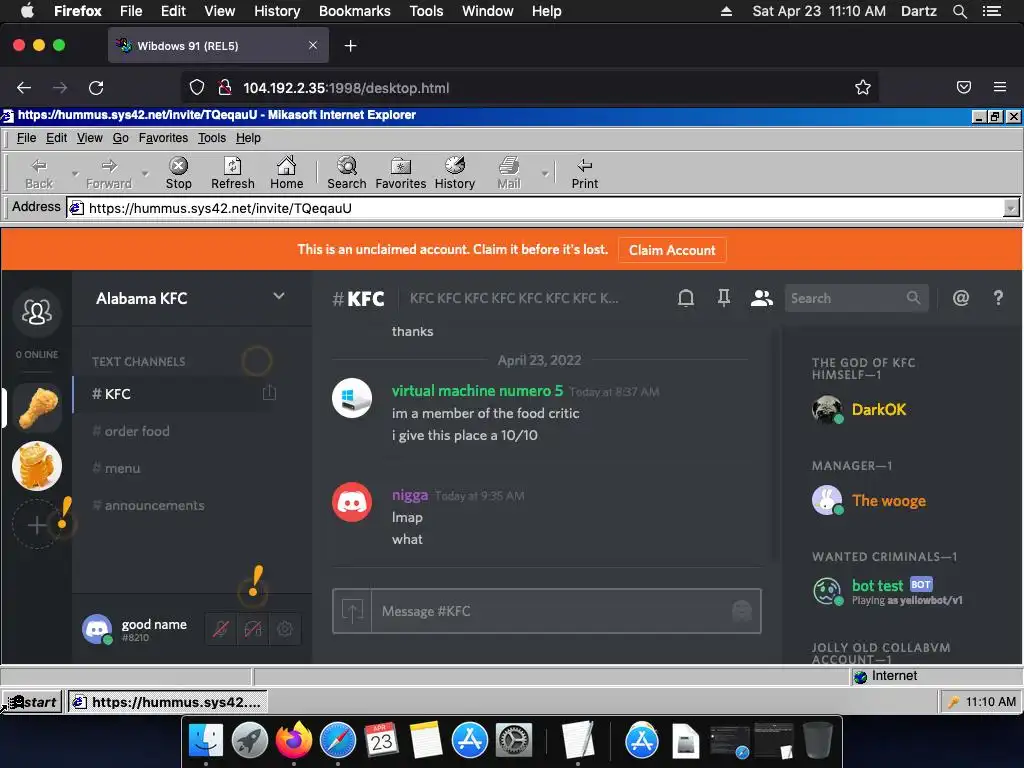The height and width of the screenshot is (768, 1024).
Task: Show pinned messages with the pin icon
Action: click(x=724, y=298)
